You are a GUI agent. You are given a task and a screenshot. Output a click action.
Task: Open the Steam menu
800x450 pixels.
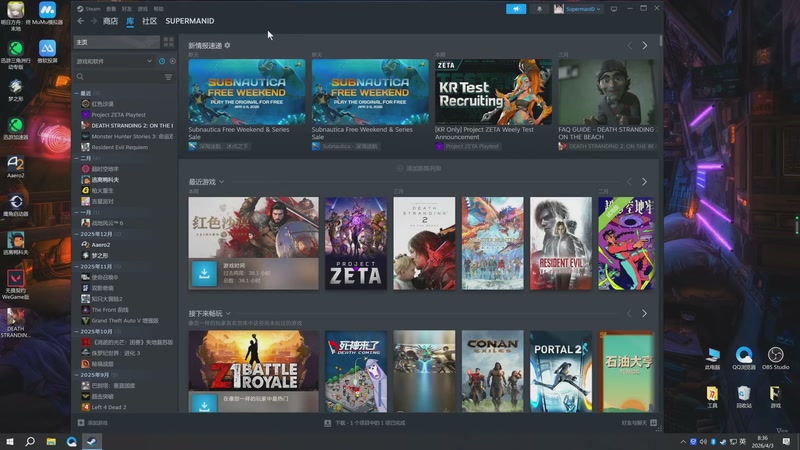click(89, 9)
